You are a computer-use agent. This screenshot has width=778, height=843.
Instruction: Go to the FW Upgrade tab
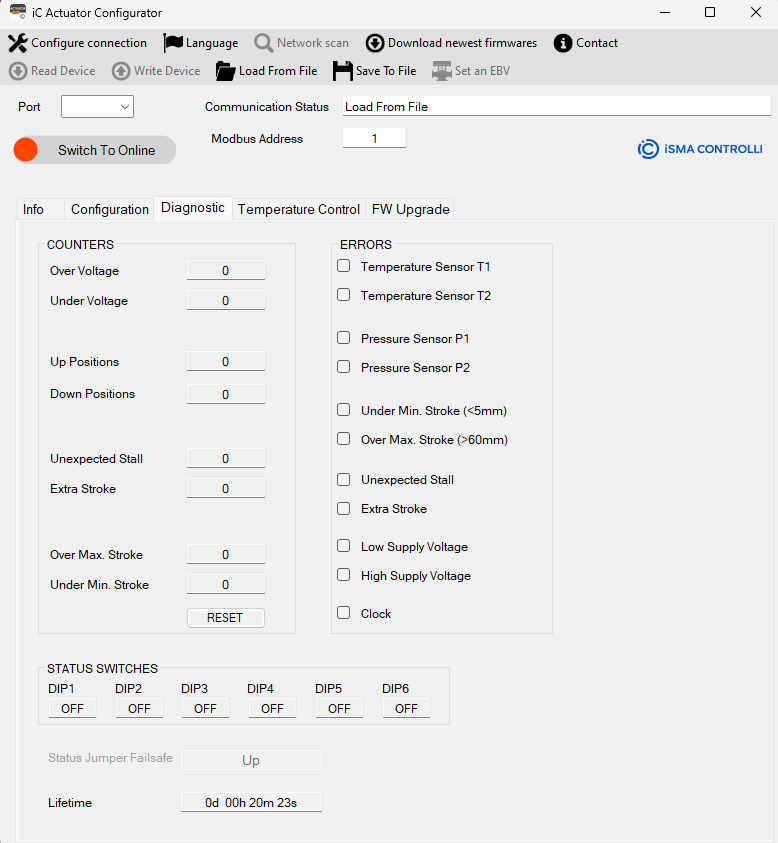410,209
